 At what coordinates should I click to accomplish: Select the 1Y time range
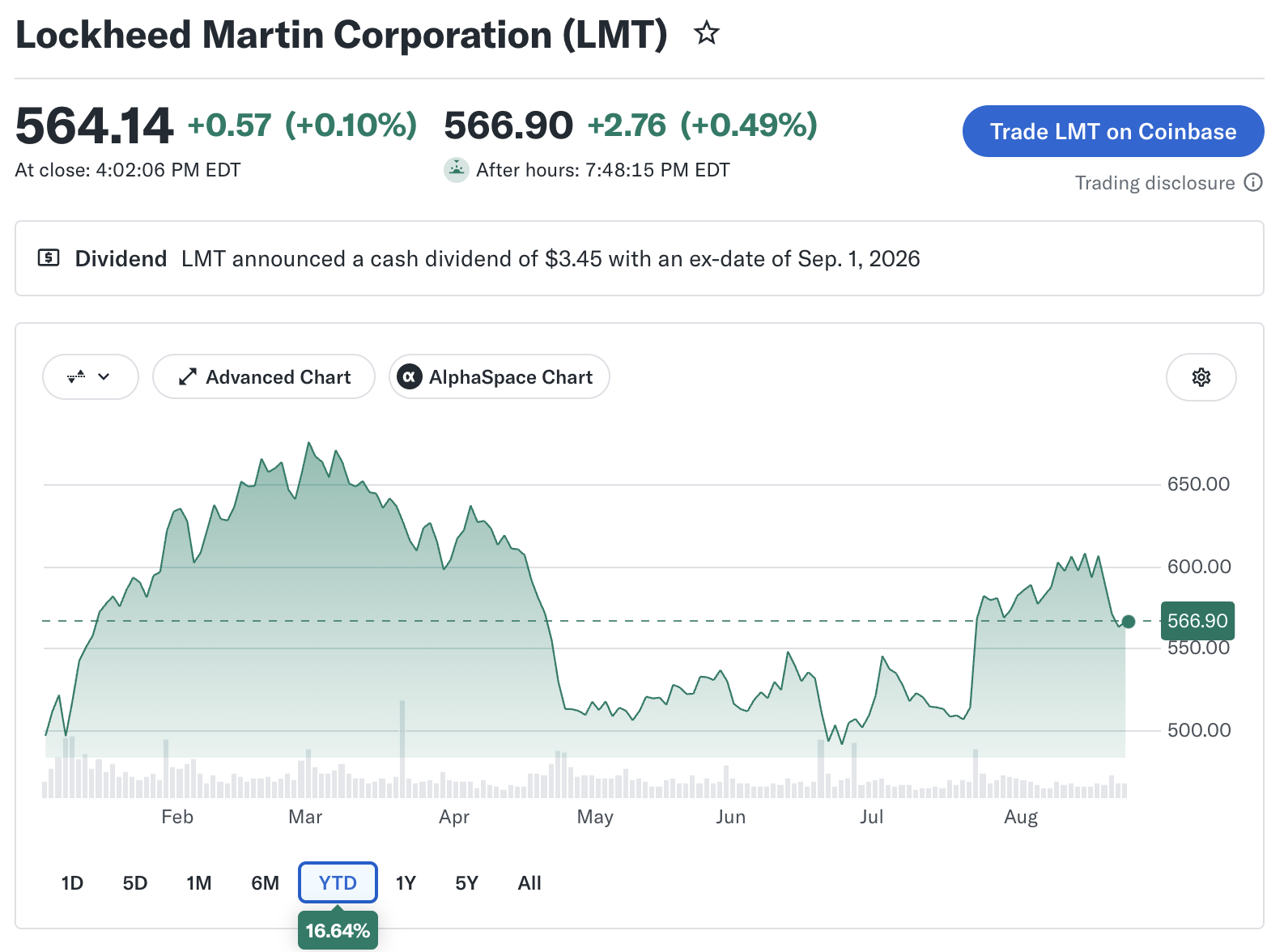(406, 882)
